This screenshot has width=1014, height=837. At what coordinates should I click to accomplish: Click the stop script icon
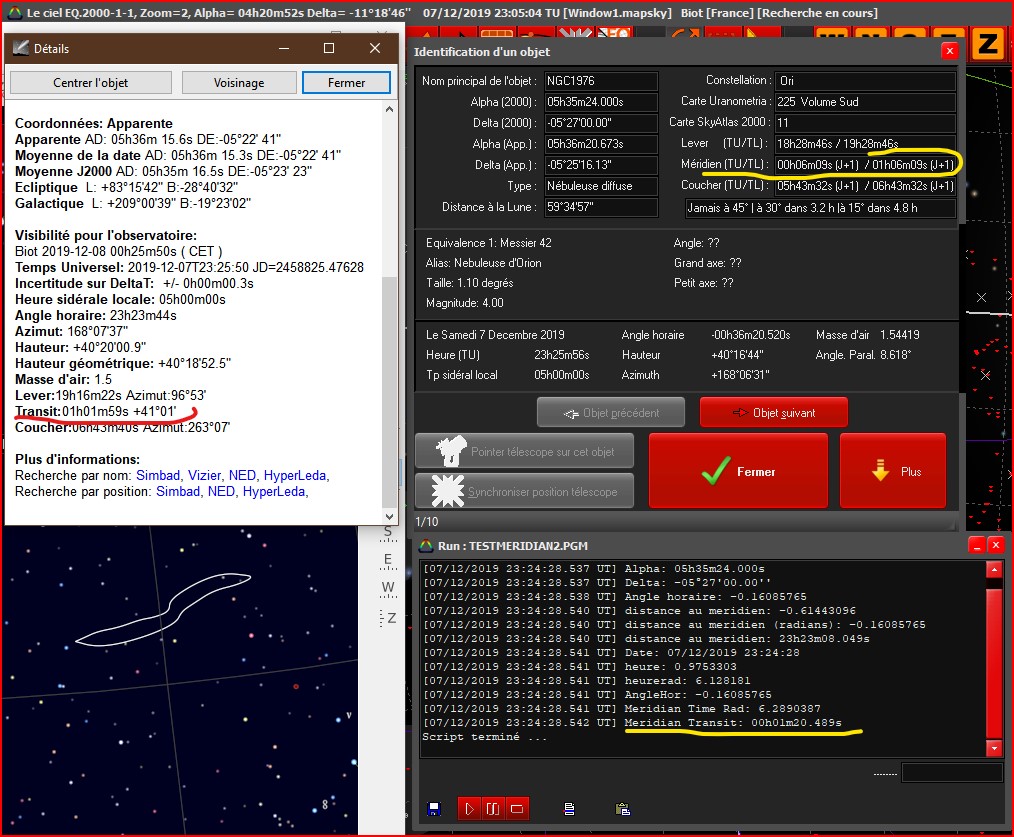(517, 808)
